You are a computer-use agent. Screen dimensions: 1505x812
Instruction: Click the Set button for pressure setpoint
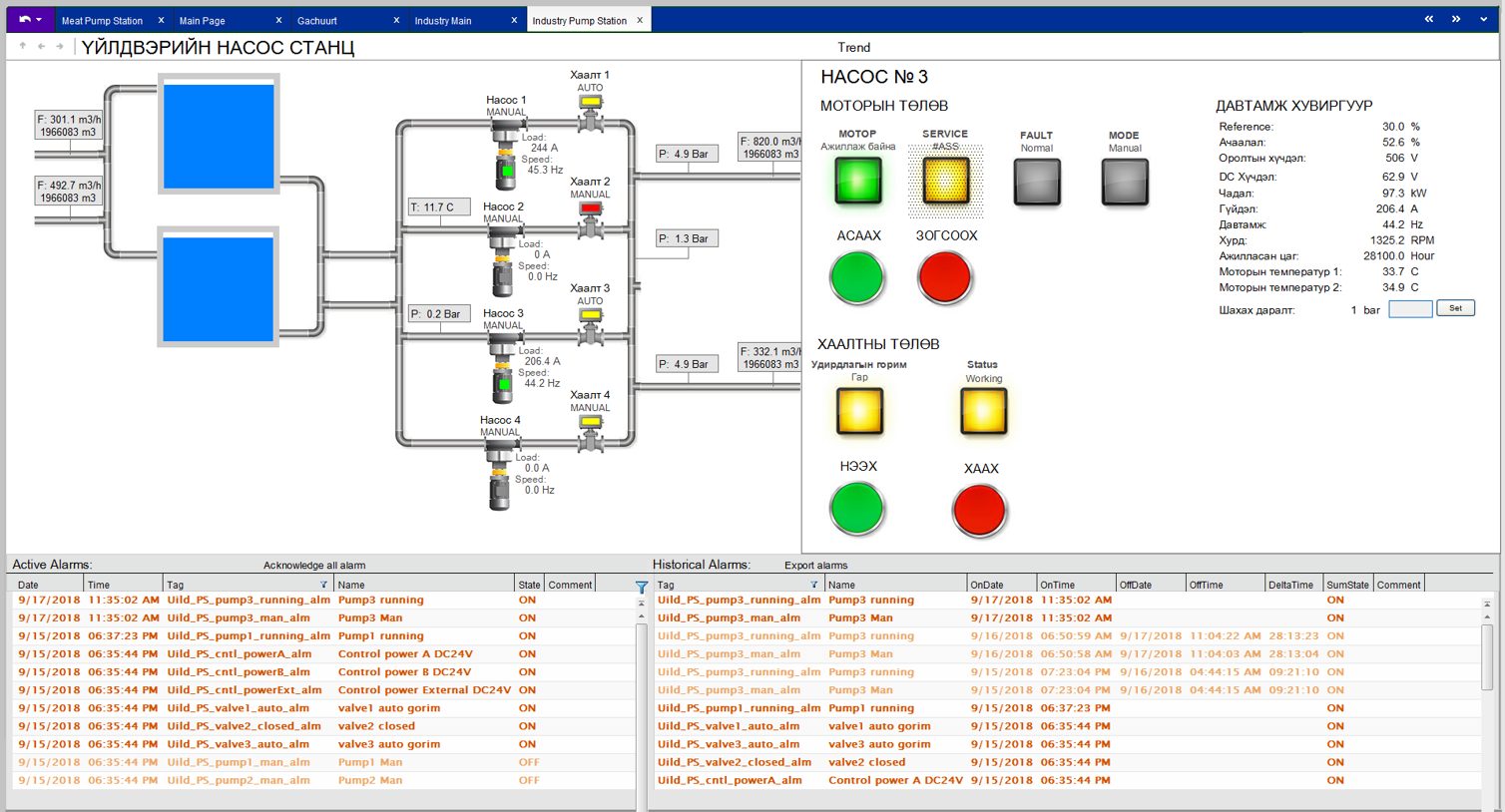[x=1455, y=308]
